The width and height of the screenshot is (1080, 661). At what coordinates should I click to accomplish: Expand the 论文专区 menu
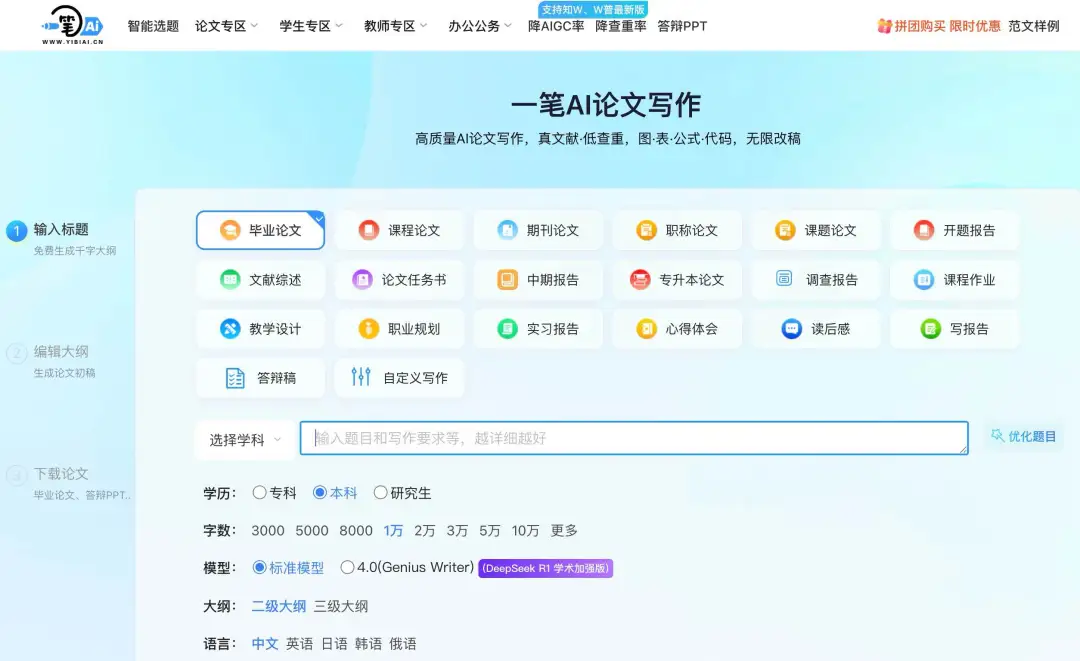[x=227, y=26]
